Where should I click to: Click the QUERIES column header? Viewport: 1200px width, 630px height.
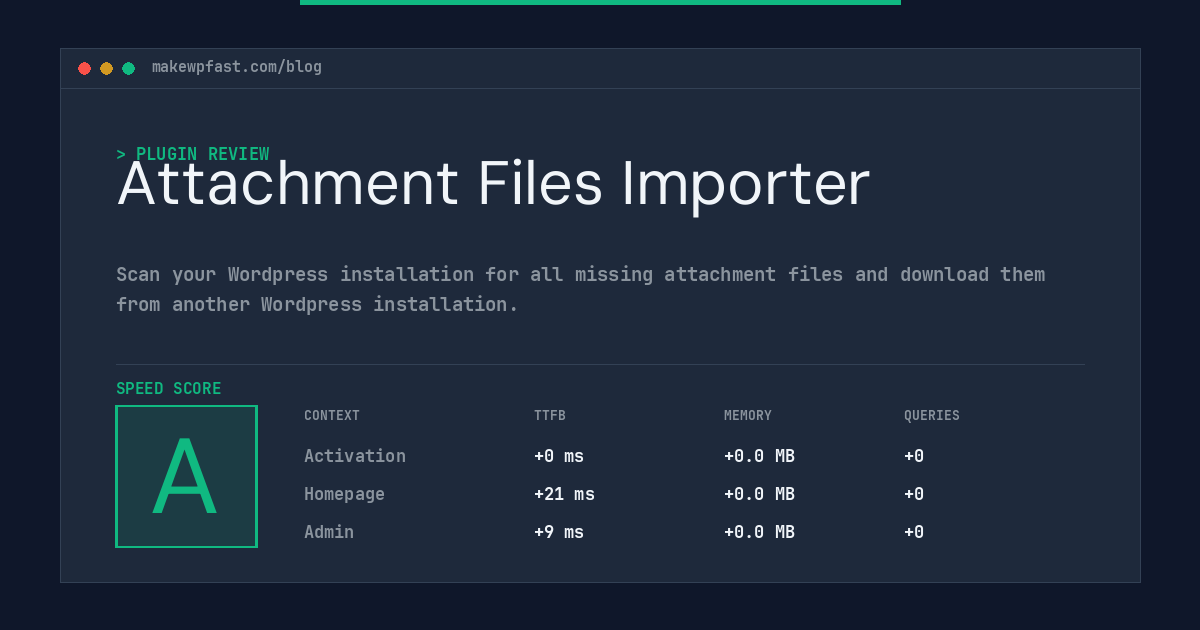pyautogui.click(x=932, y=415)
